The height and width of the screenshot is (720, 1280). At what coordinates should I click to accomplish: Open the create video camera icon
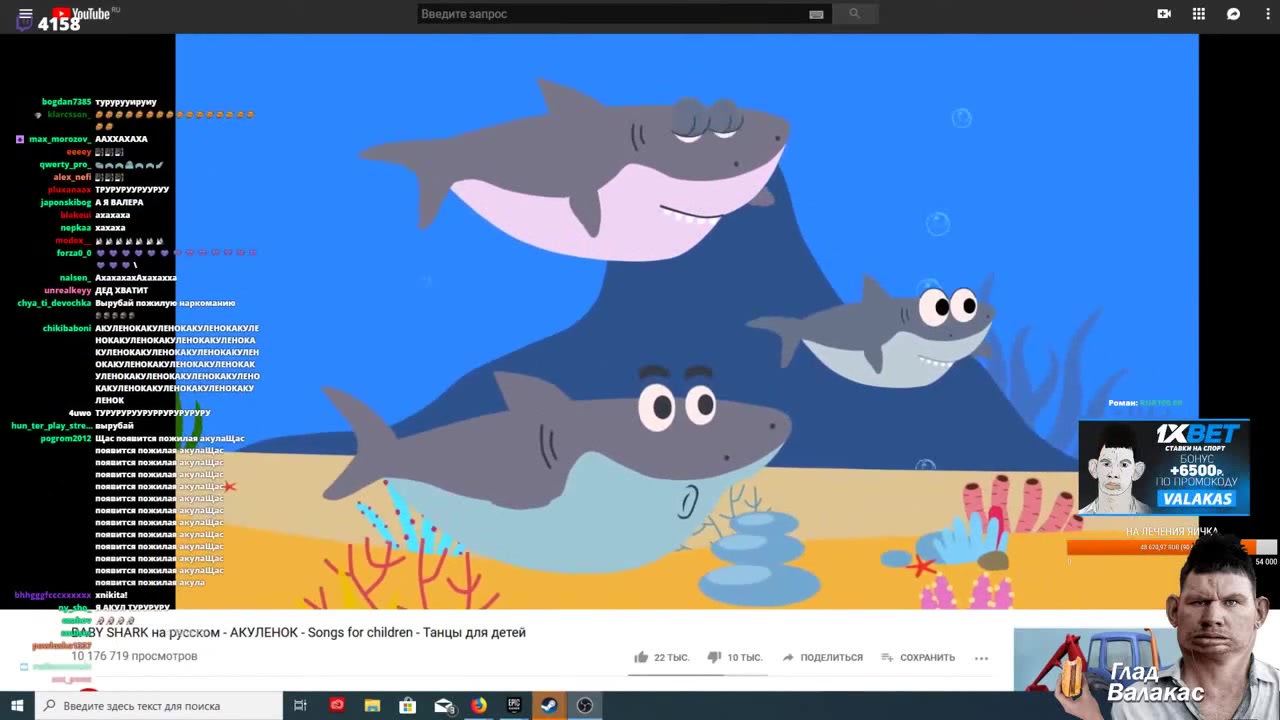click(x=1164, y=14)
